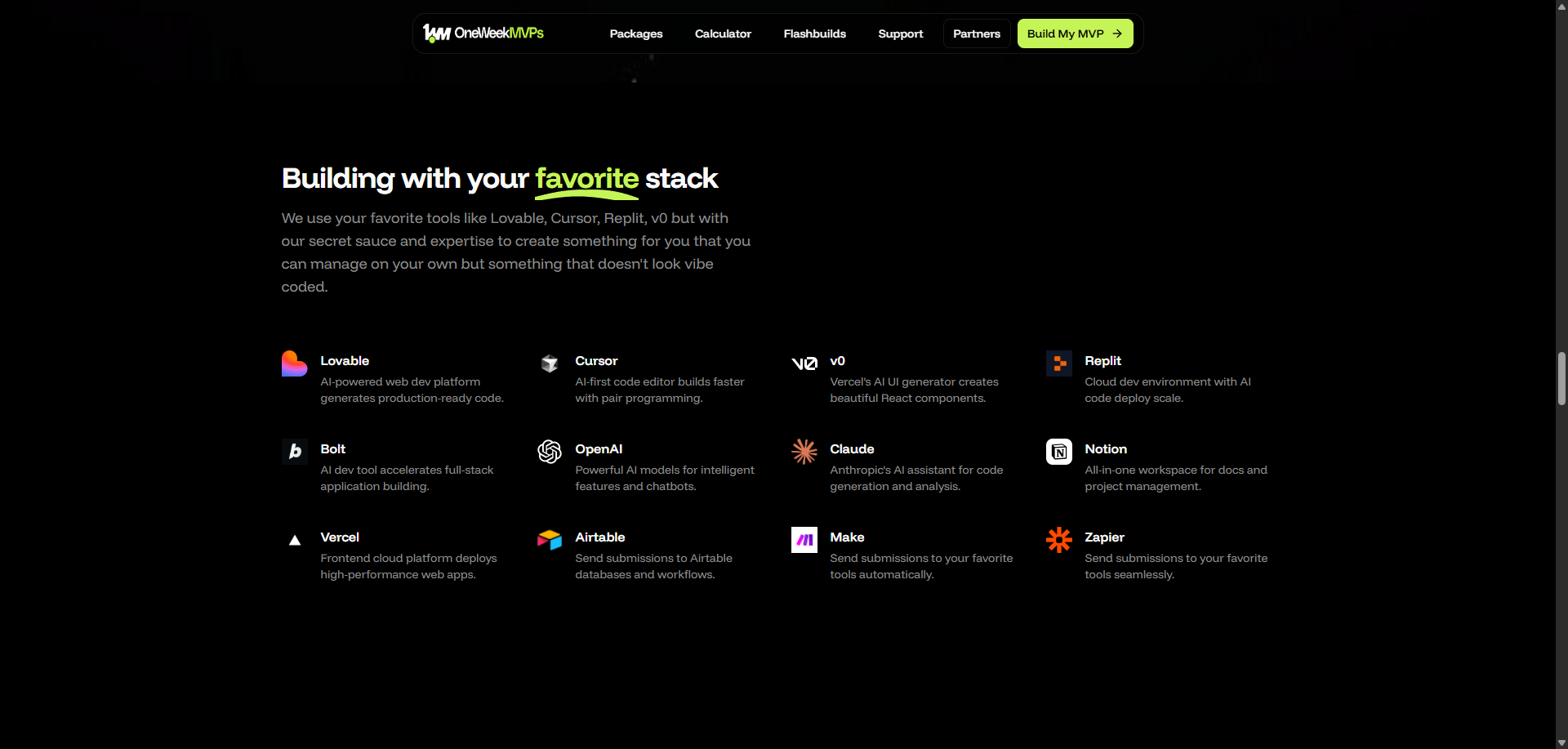Open the Calculator nav link
Screen dimensions: 1568x749
coord(723,33)
